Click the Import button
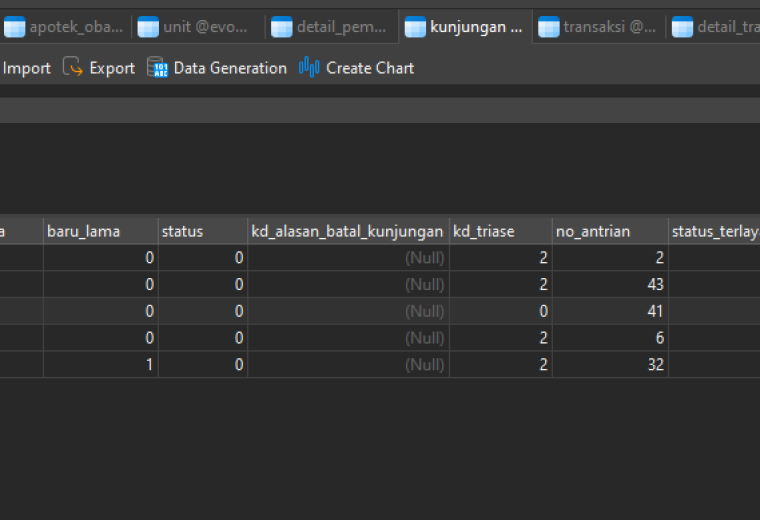 point(26,68)
